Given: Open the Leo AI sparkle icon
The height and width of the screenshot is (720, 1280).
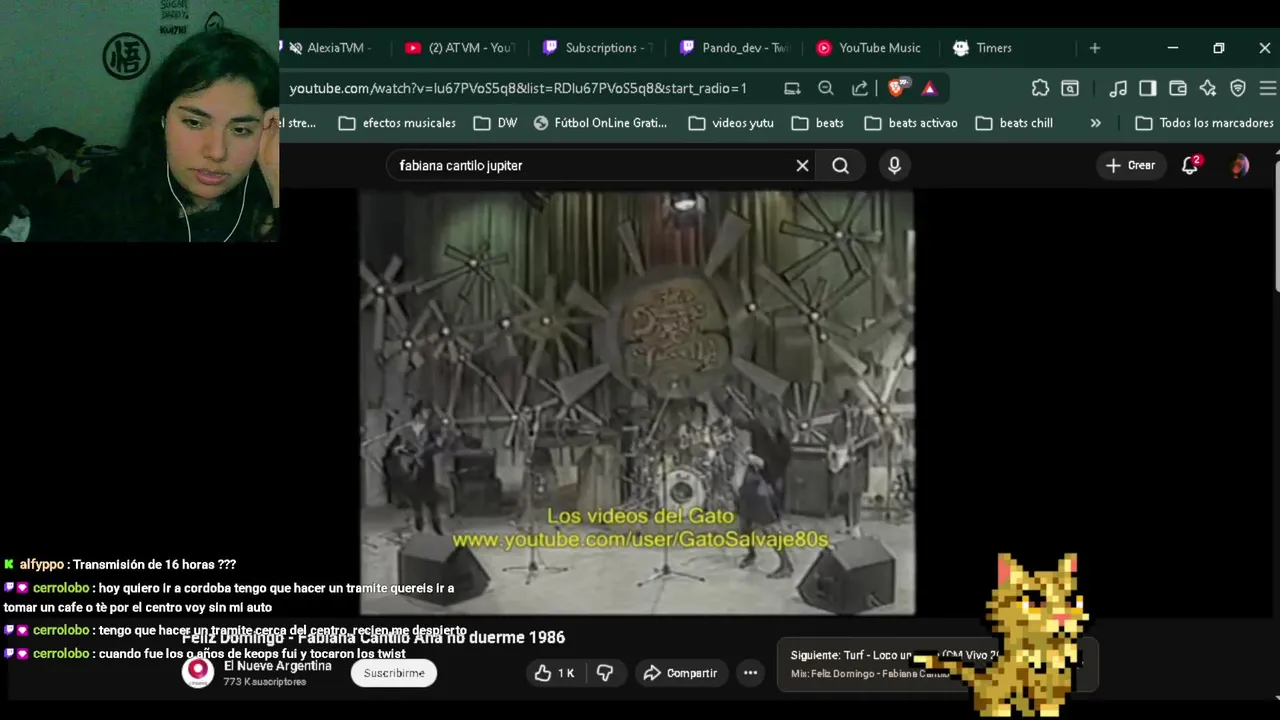Looking at the screenshot, I should click(x=1208, y=88).
